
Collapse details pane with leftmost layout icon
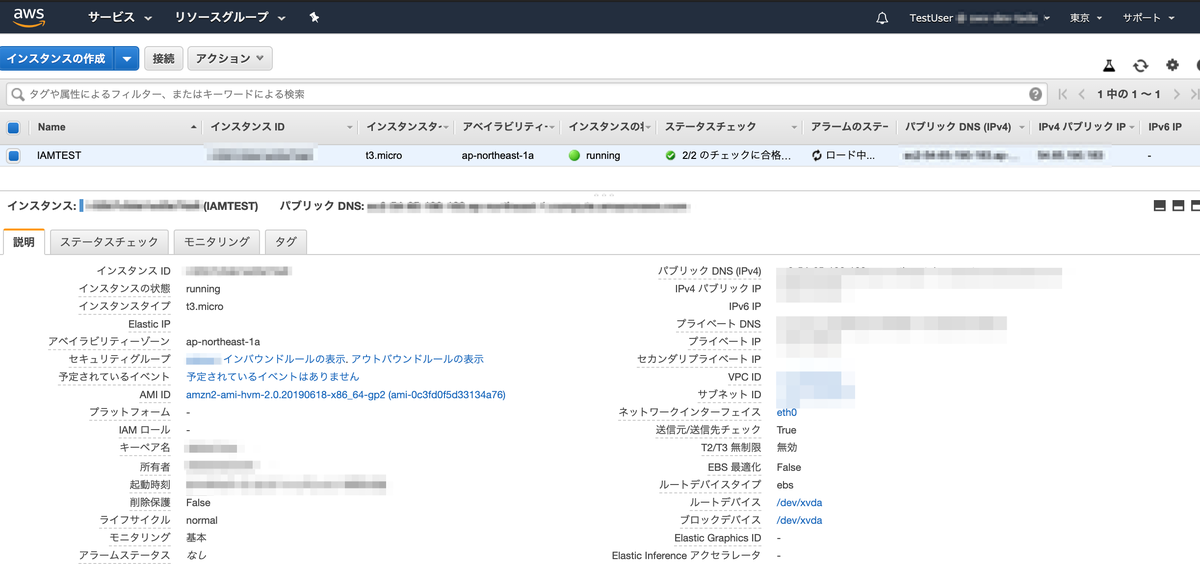[x=1159, y=206]
